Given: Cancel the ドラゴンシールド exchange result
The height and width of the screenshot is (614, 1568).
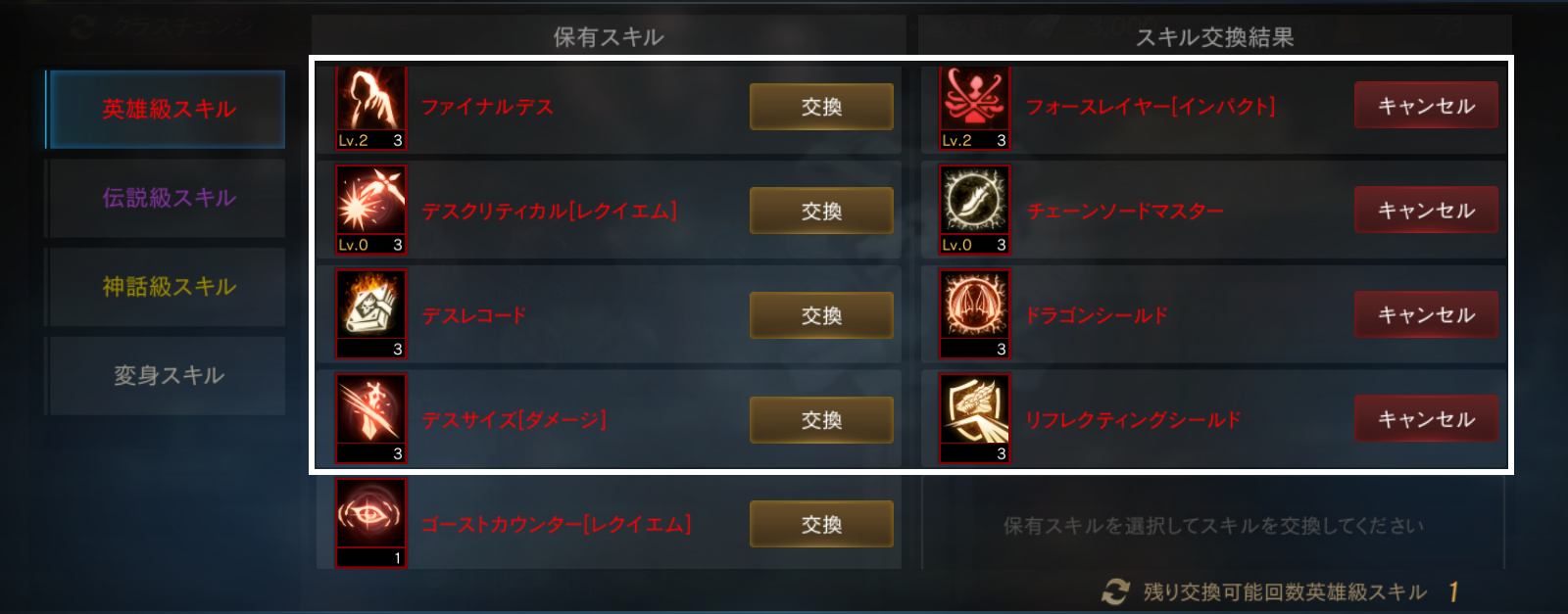Looking at the screenshot, I should (1426, 314).
